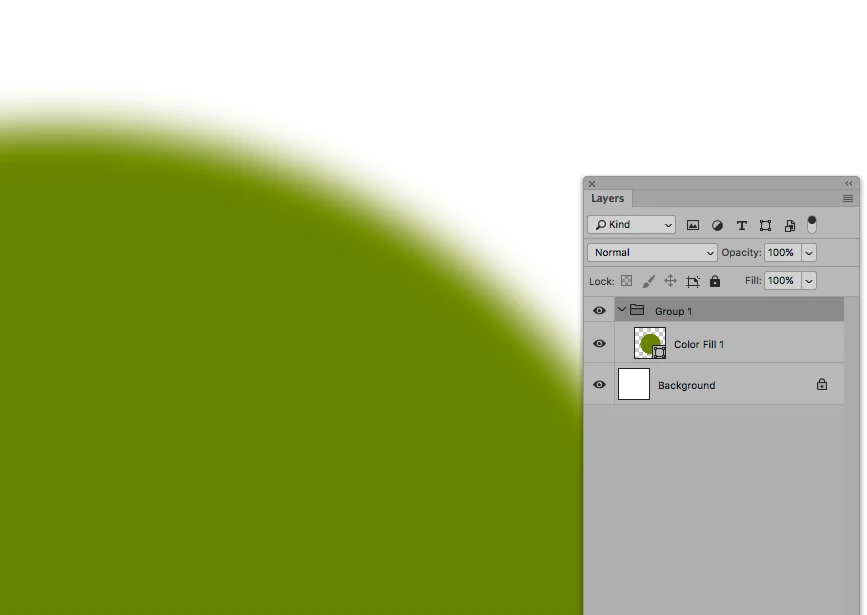Filter layers by pixel layers icon
Viewport: 867px width, 615px height.
click(692, 225)
